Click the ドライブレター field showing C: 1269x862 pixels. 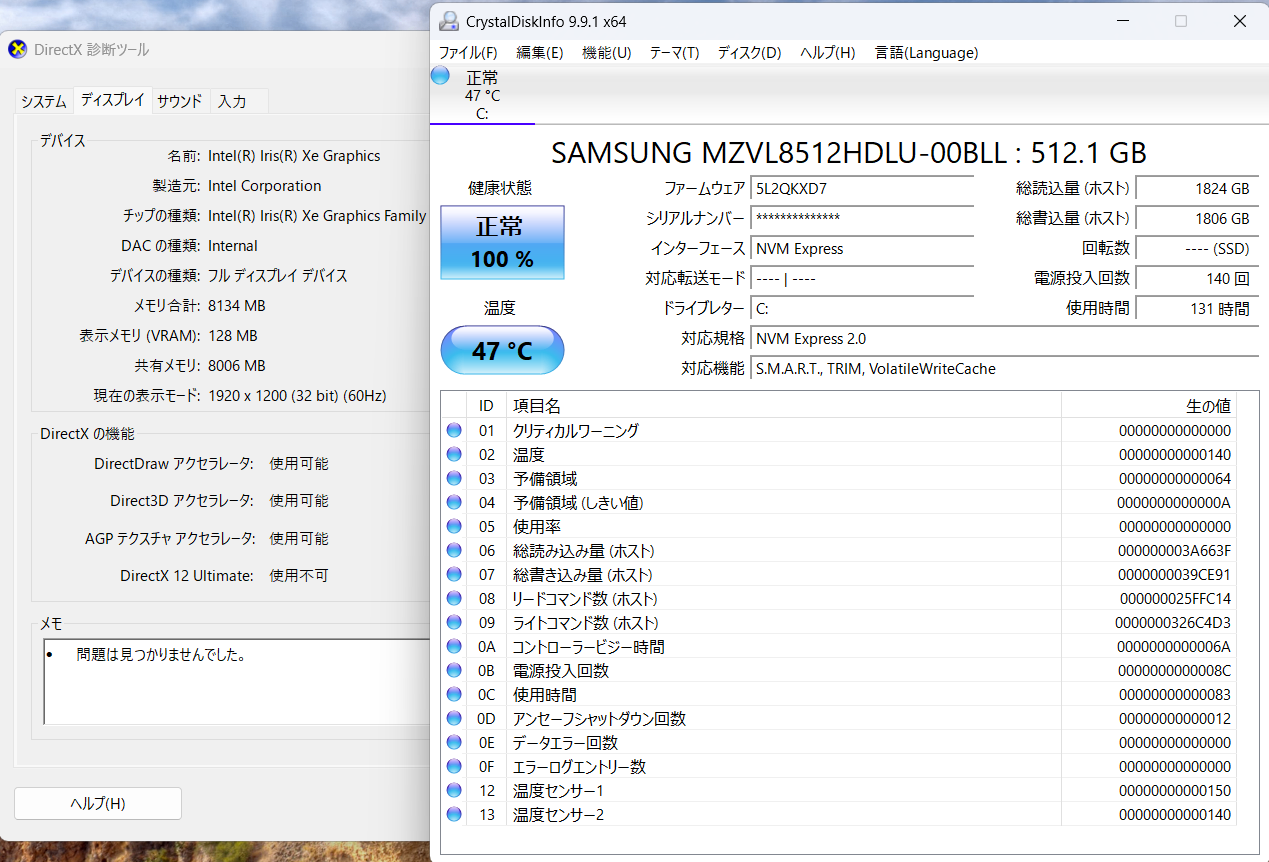point(862,308)
